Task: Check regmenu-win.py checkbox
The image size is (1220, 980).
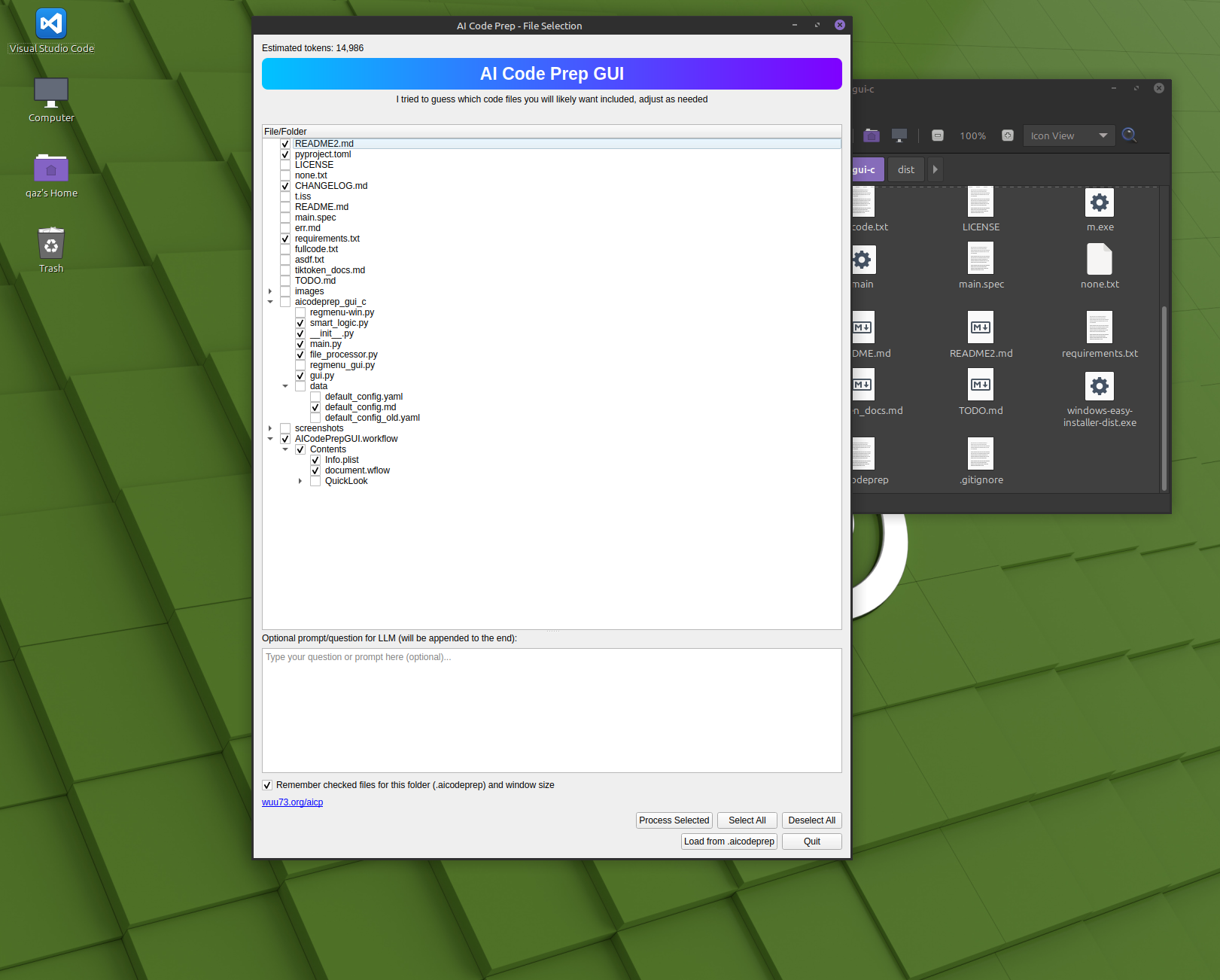Action: coord(300,312)
